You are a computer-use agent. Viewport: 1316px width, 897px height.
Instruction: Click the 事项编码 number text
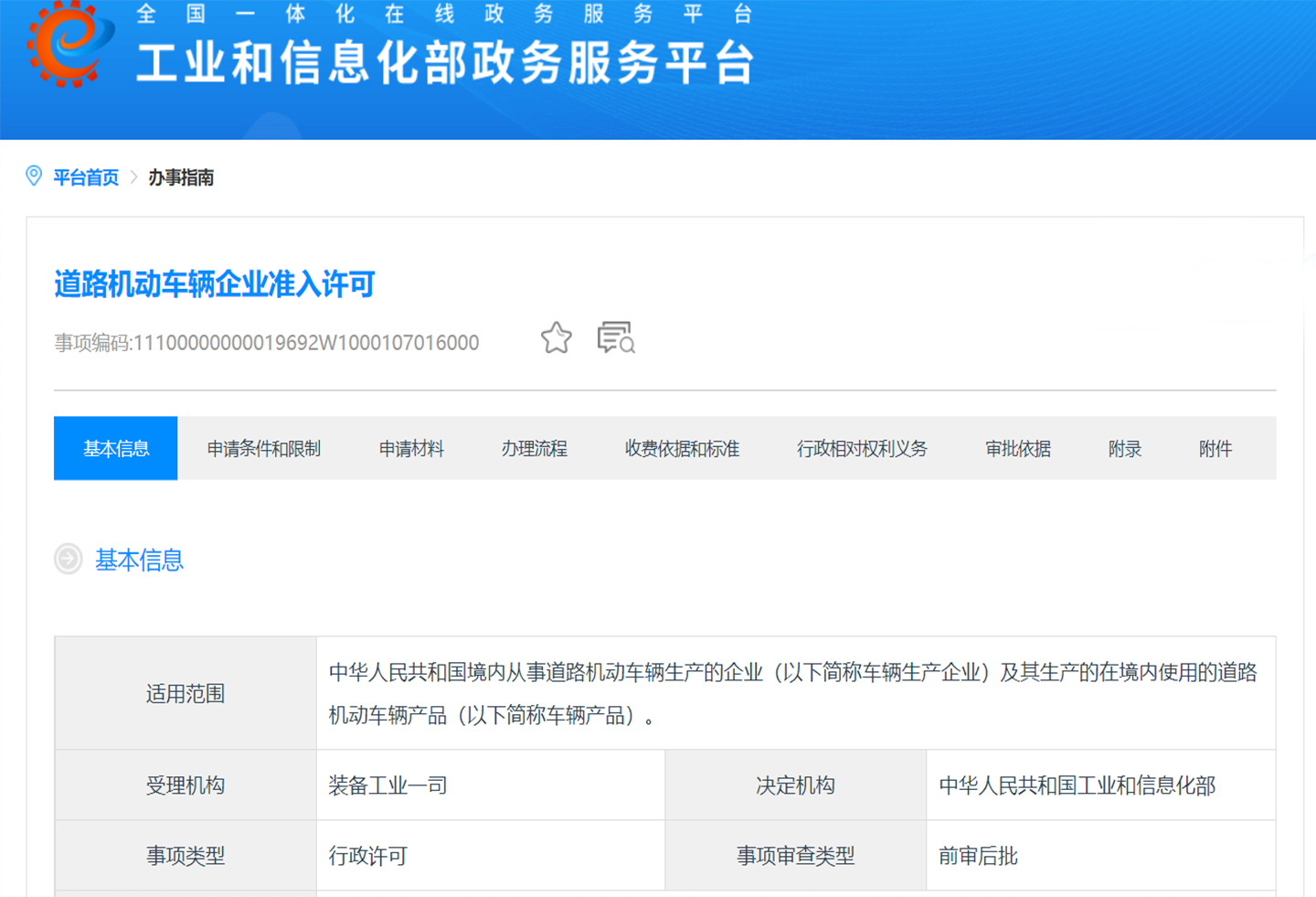266,342
